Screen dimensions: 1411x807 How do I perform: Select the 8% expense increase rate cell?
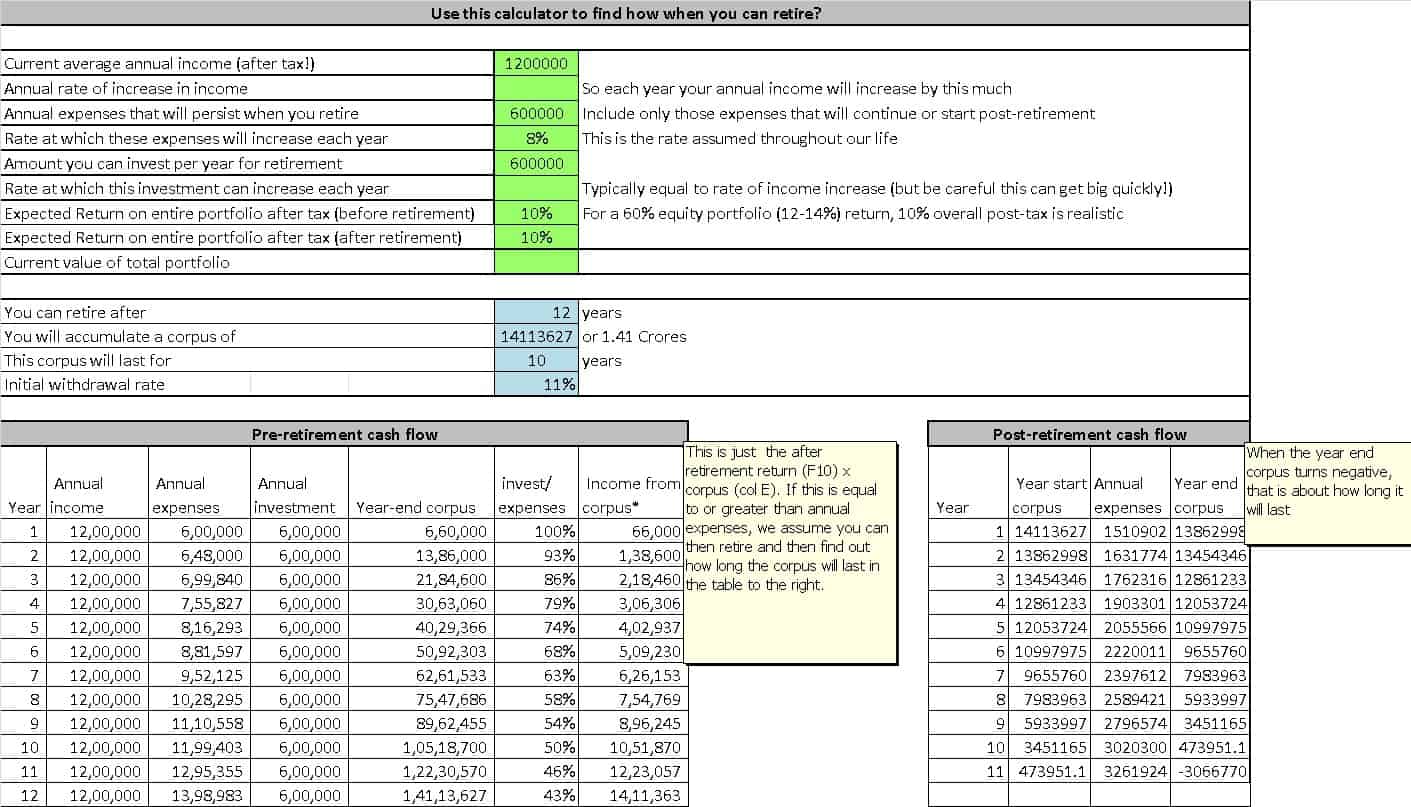[x=536, y=138]
